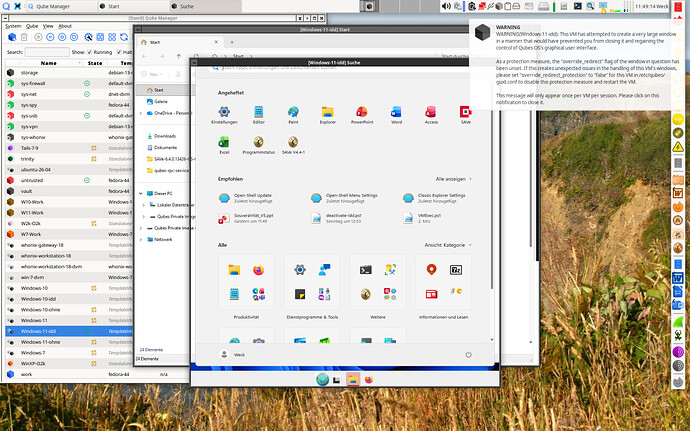690x431 pixels.
Task: Open Produktivität app category folder
Action: 246,282
